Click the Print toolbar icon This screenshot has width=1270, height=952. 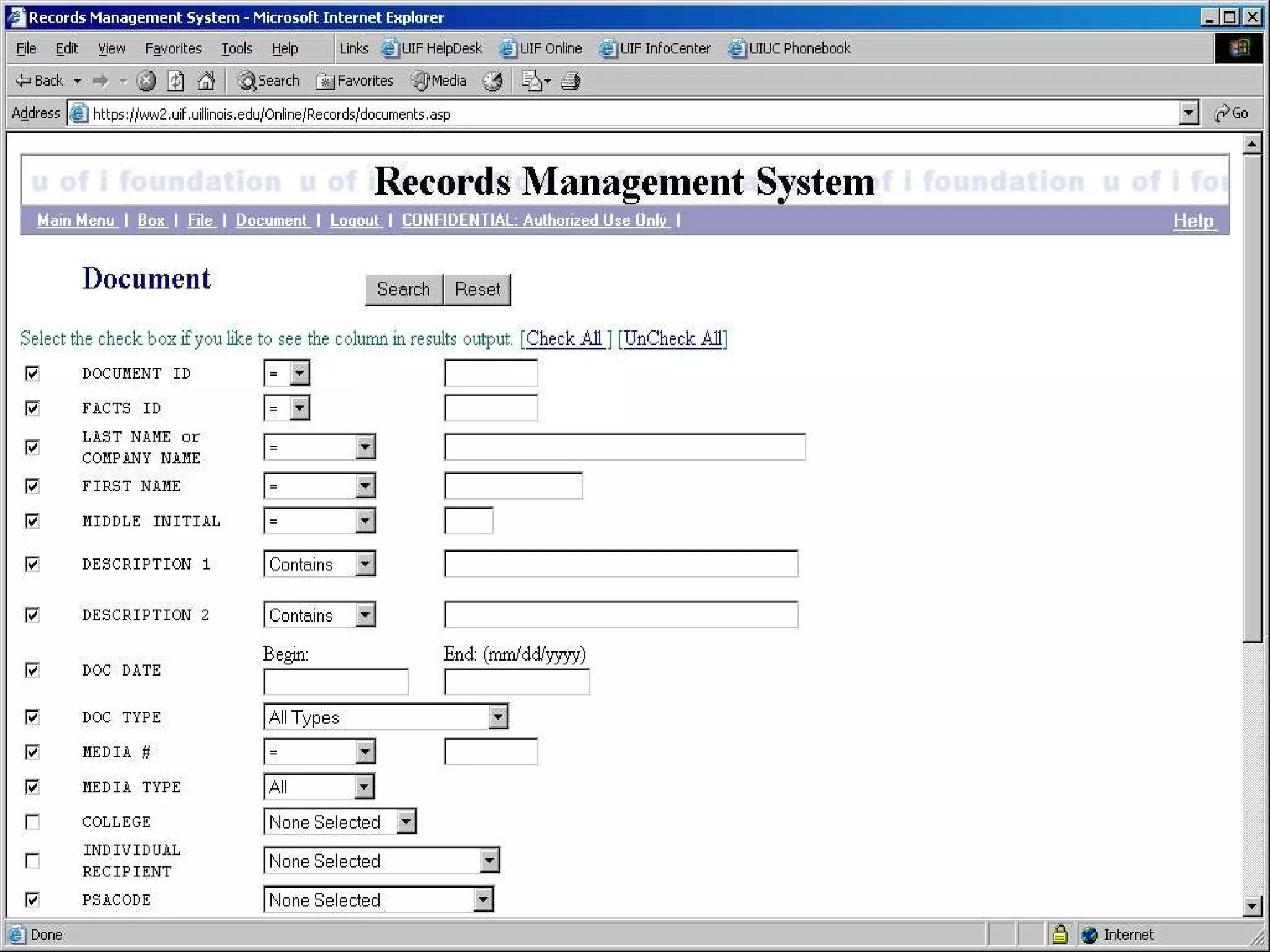point(571,81)
